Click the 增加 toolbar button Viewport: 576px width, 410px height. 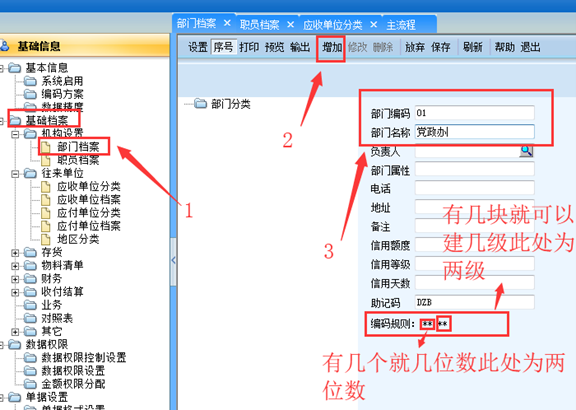pyautogui.click(x=332, y=47)
